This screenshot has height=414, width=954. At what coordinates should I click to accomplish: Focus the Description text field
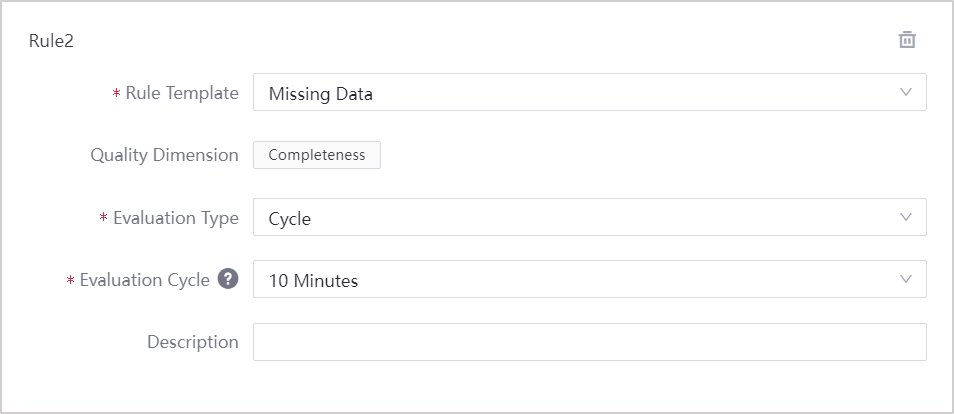tap(589, 342)
